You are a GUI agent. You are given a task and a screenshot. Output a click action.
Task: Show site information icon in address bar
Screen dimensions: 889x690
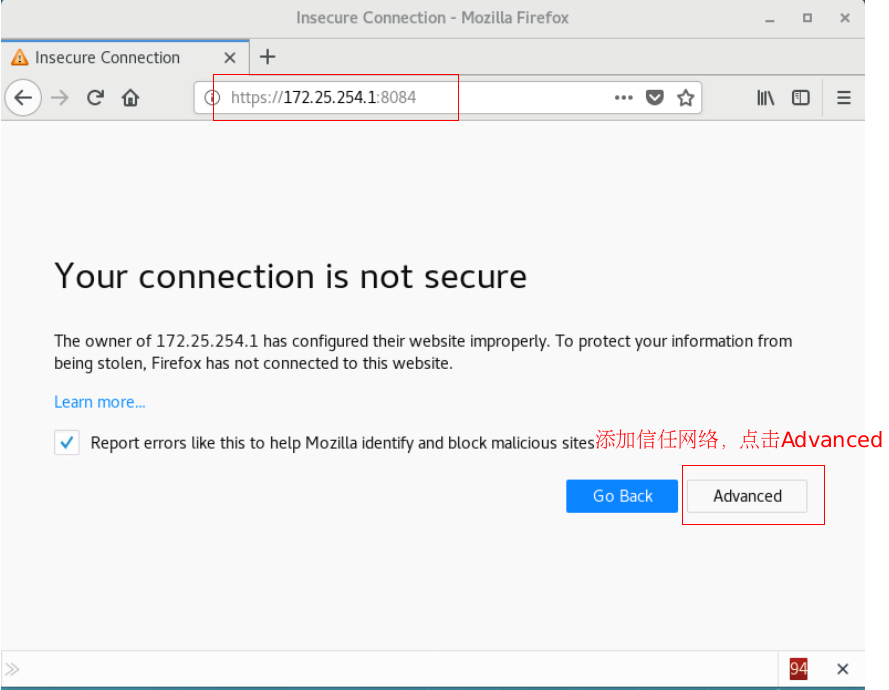212,98
